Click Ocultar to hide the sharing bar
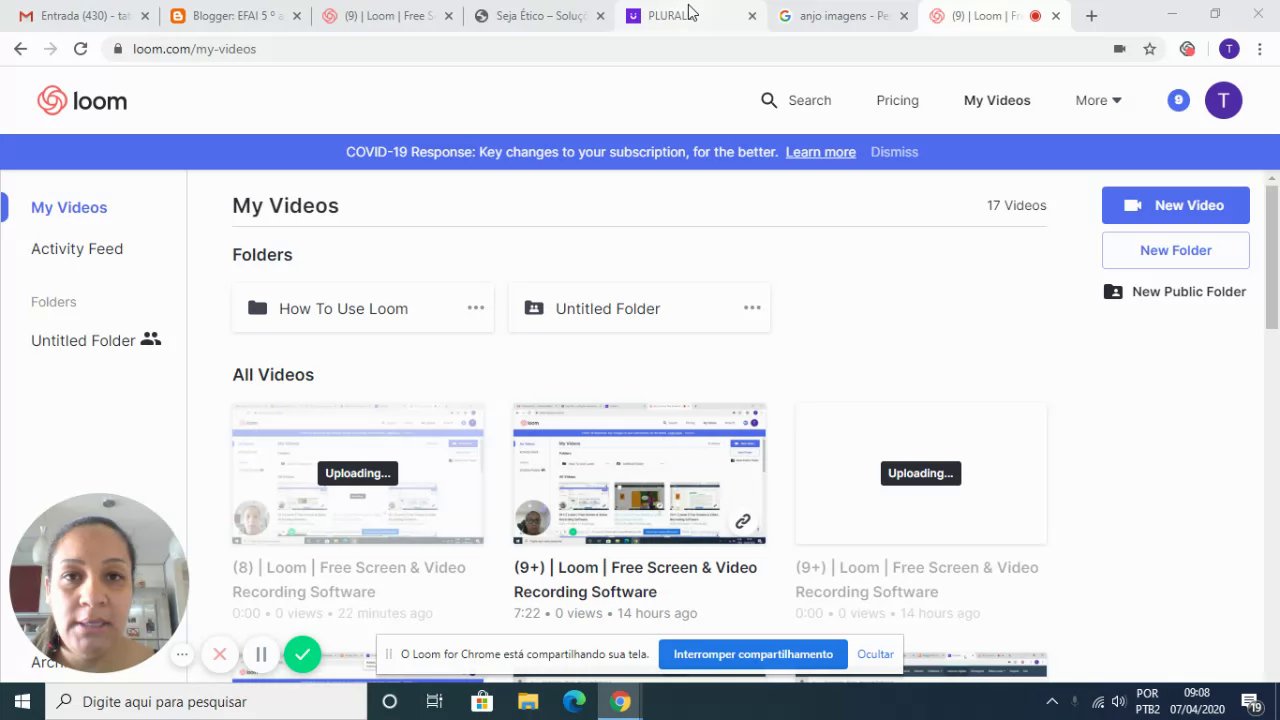Image resolution: width=1280 pixels, height=720 pixels. click(x=875, y=654)
